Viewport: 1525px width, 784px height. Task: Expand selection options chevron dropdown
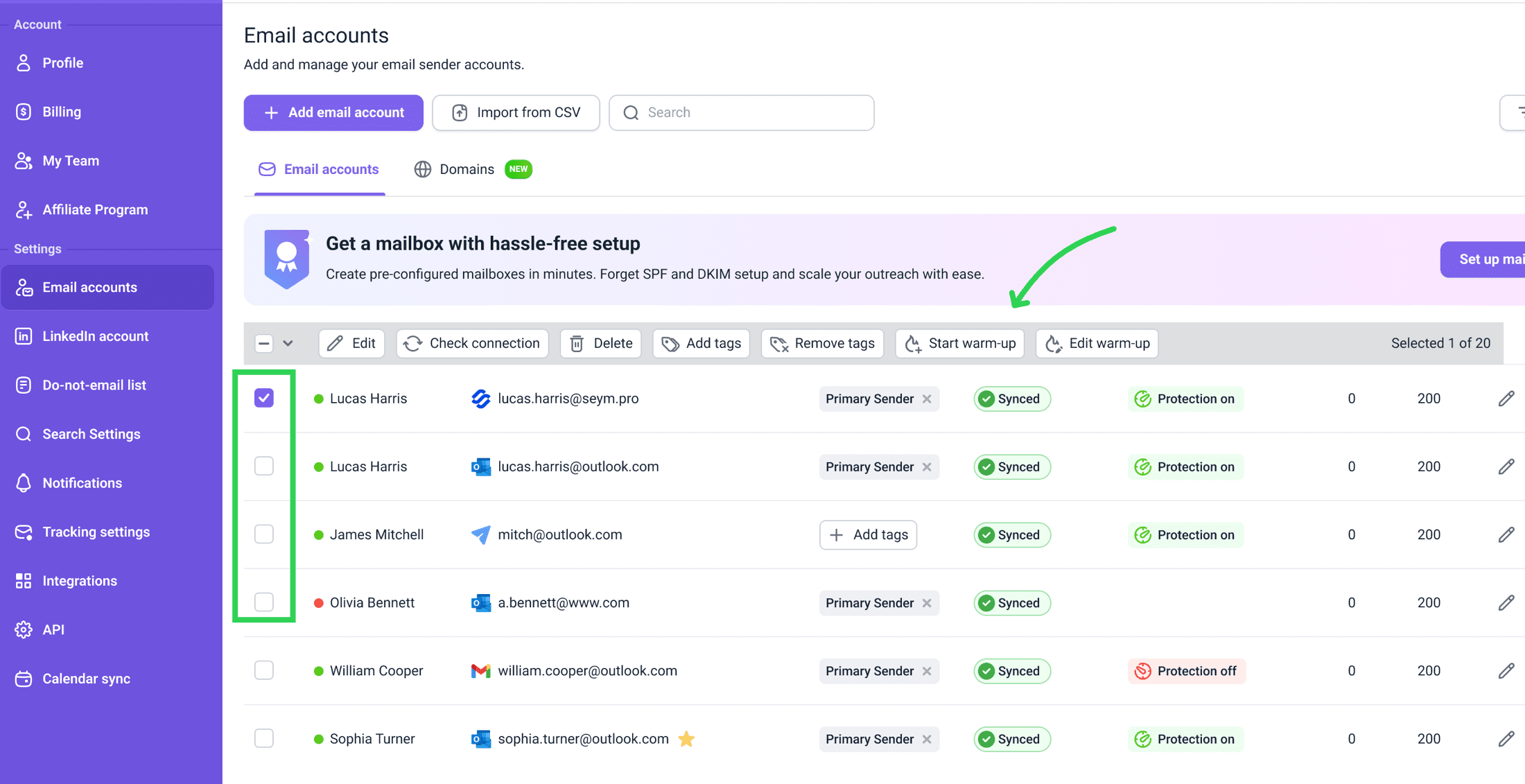tap(288, 344)
